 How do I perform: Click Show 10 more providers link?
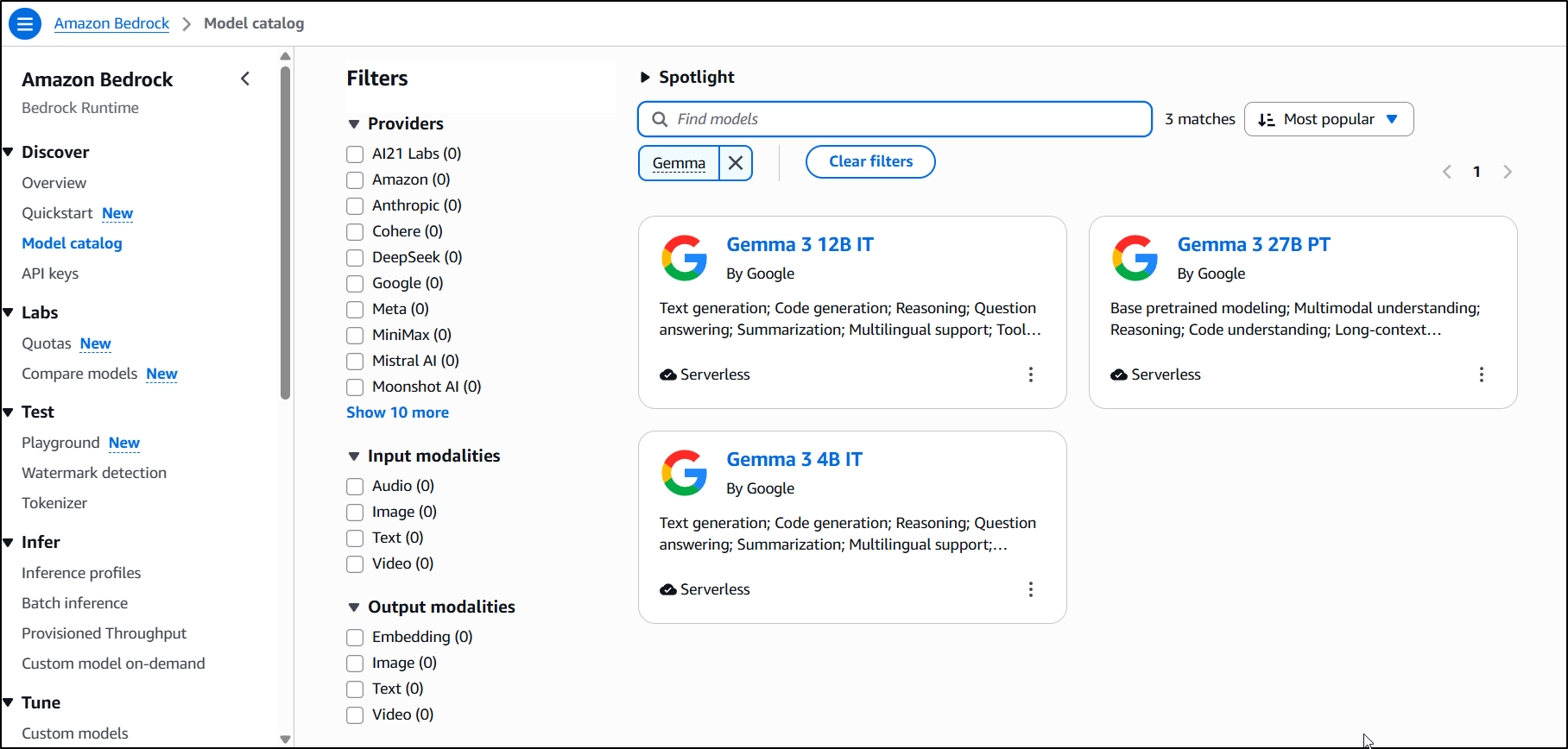[x=397, y=412]
